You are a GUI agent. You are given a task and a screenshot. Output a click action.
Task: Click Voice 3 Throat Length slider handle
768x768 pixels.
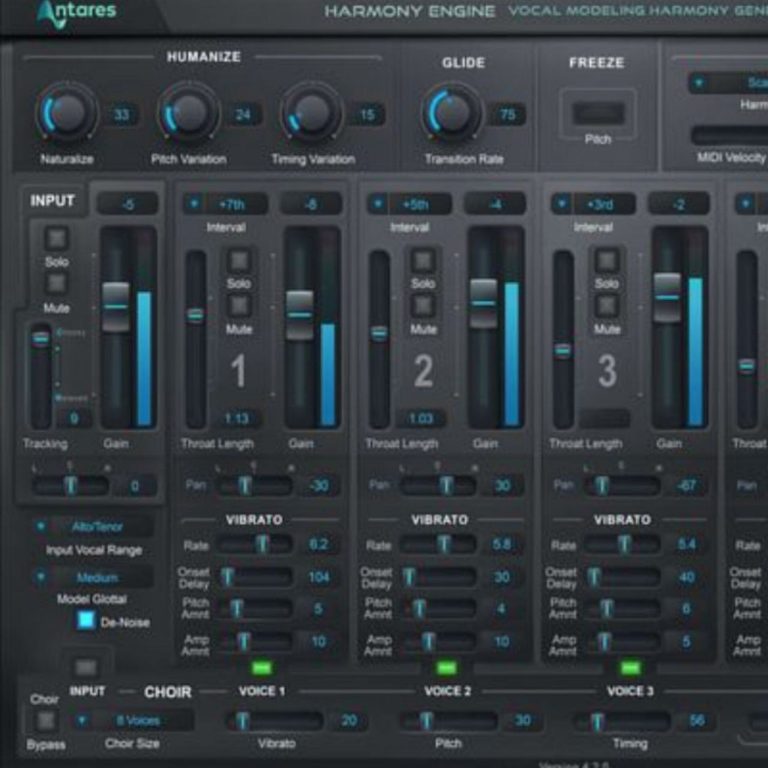(x=563, y=351)
